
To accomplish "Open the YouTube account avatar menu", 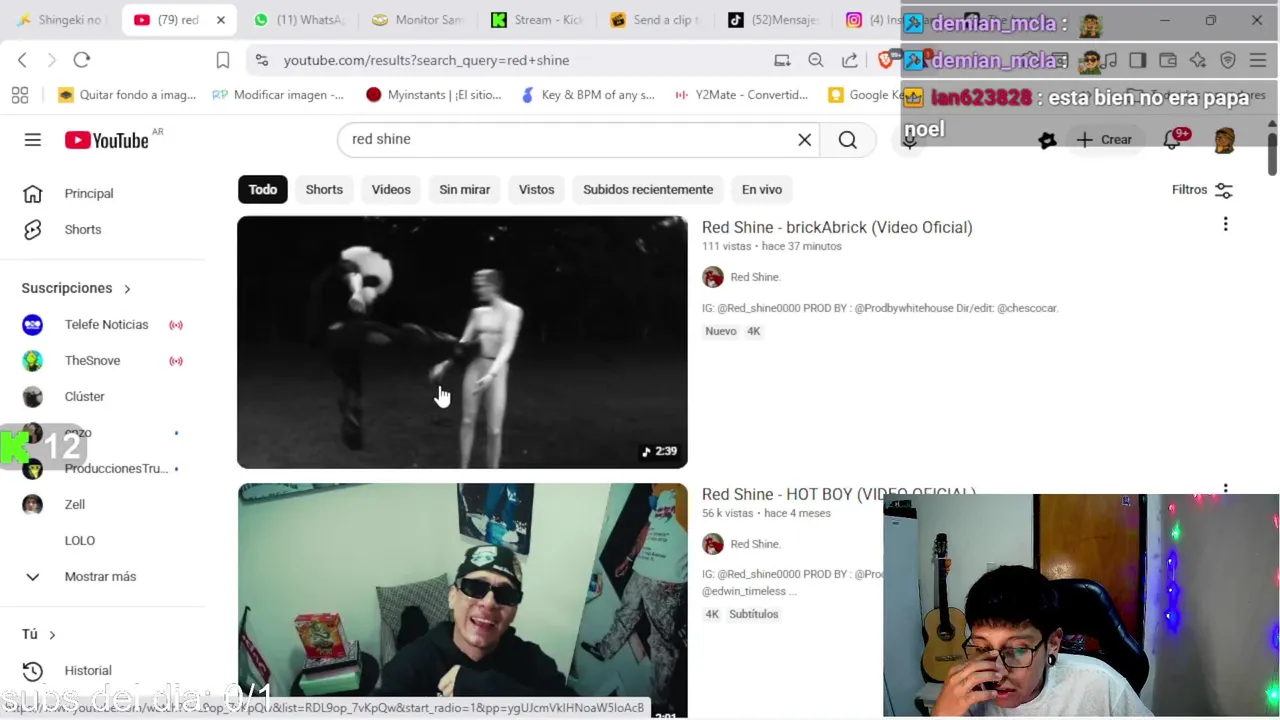I will pyautogui.click(x=1224, y=140).
